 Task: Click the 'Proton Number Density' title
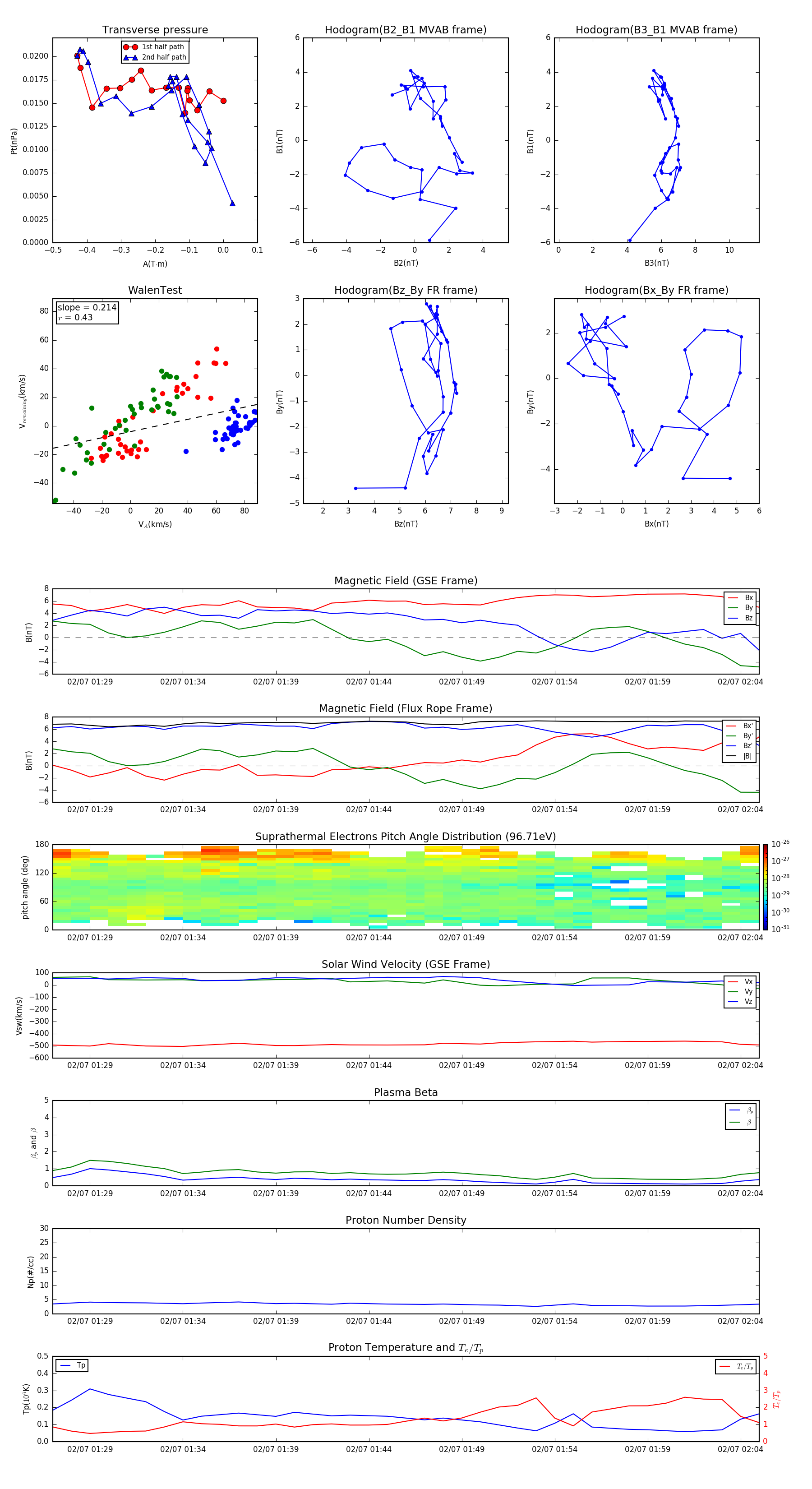406,1220
